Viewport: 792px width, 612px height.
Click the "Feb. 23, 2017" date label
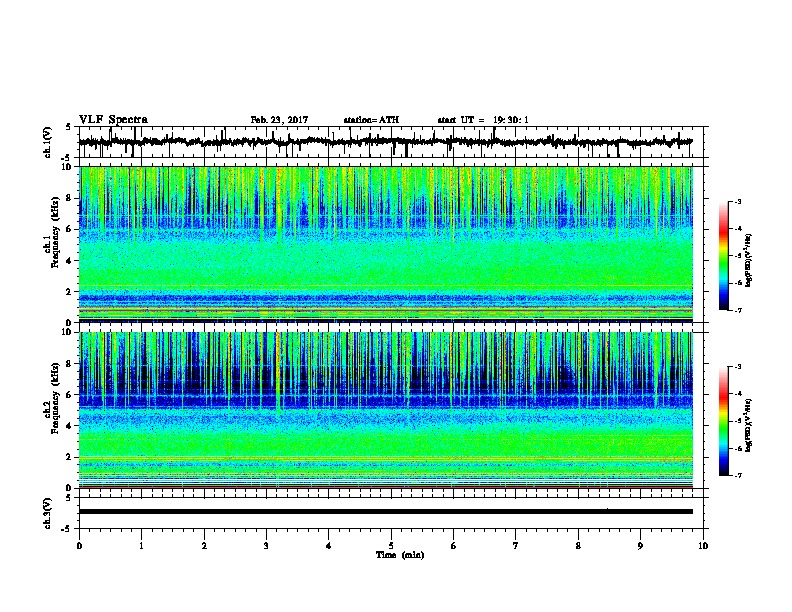point(279,120)
